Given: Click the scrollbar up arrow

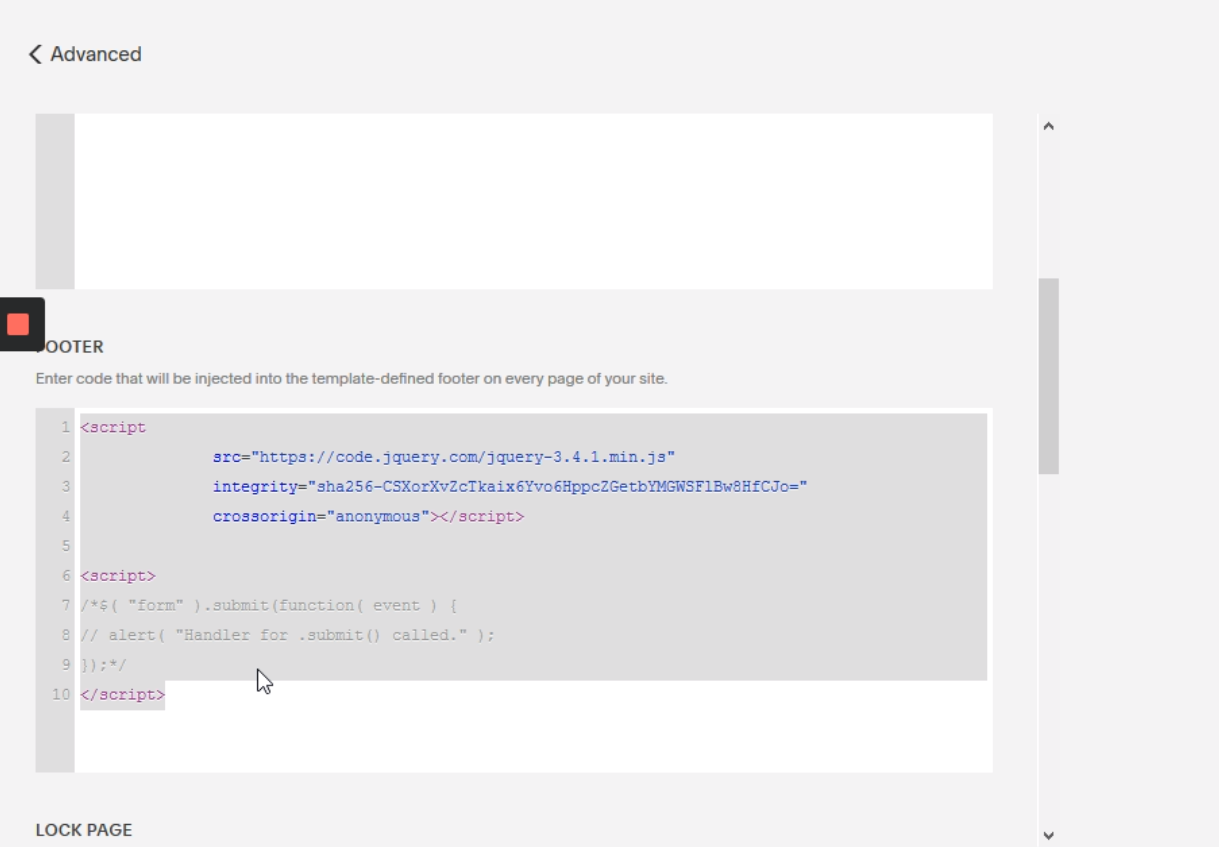Looking at the screenshot, I should (1048, 127).
